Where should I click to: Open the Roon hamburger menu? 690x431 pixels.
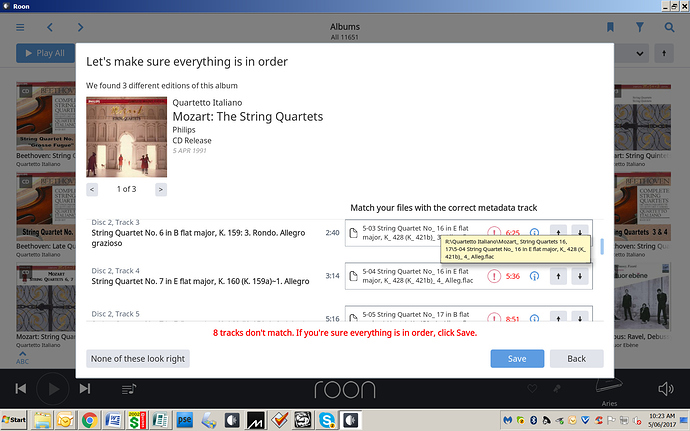20,27
